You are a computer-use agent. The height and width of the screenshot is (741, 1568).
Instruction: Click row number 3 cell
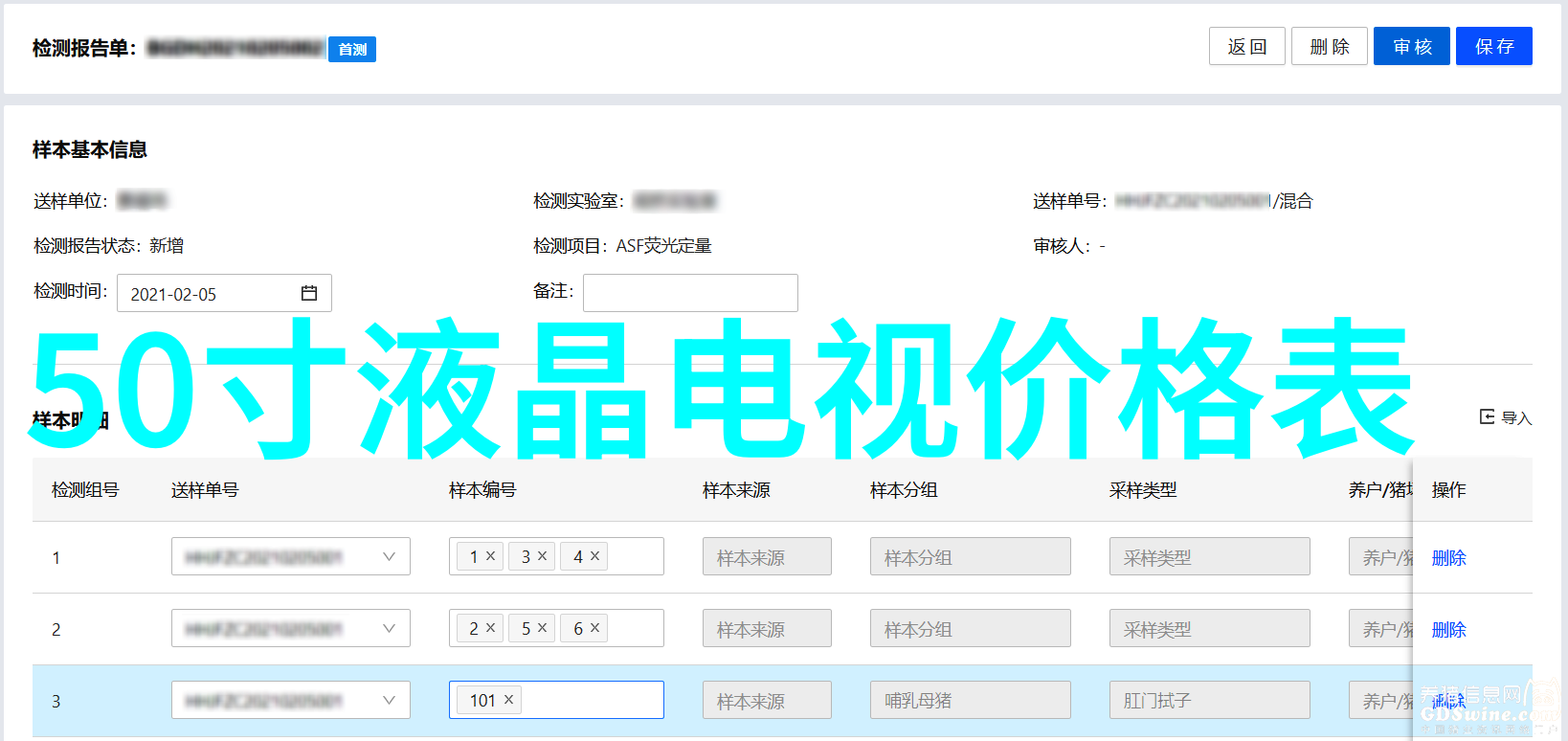tap(56, 701)
